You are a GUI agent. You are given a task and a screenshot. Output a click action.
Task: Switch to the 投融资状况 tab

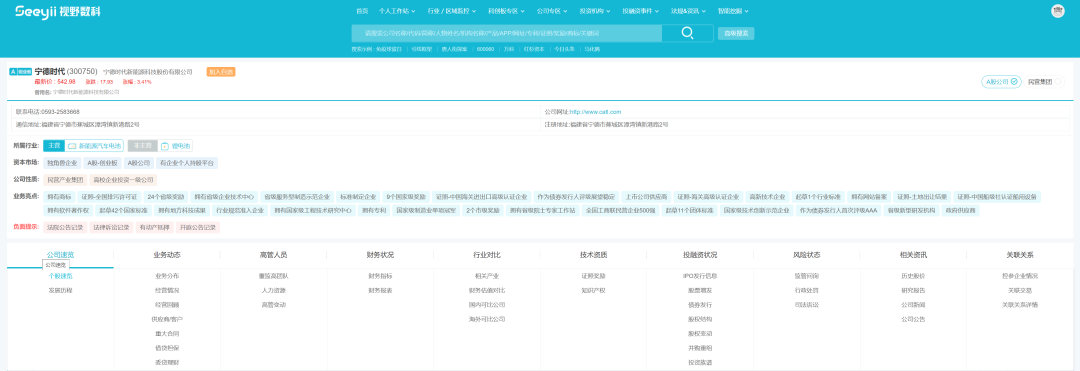click(700, 255)
